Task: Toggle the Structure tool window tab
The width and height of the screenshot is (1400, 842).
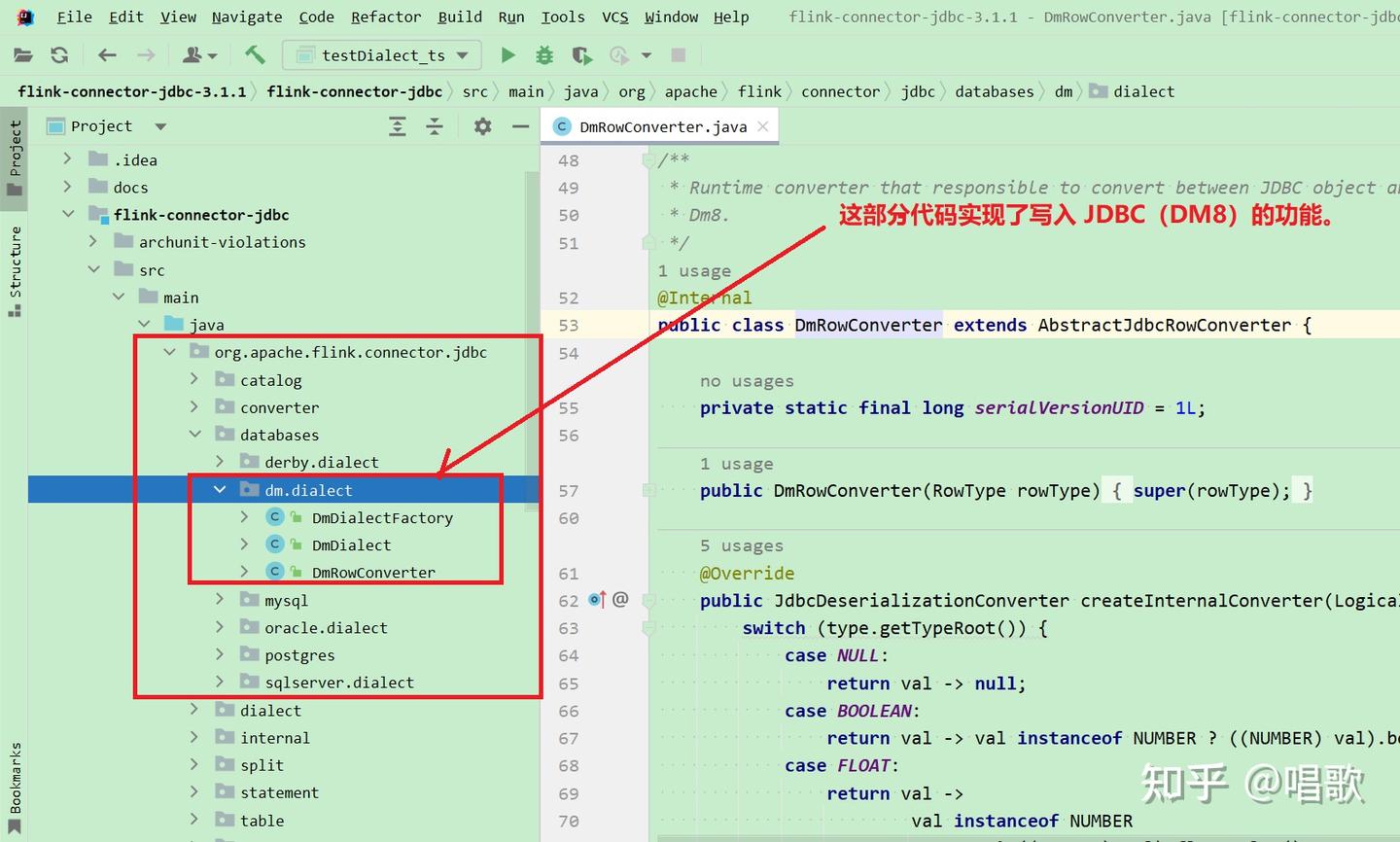Action: [15, 270]
